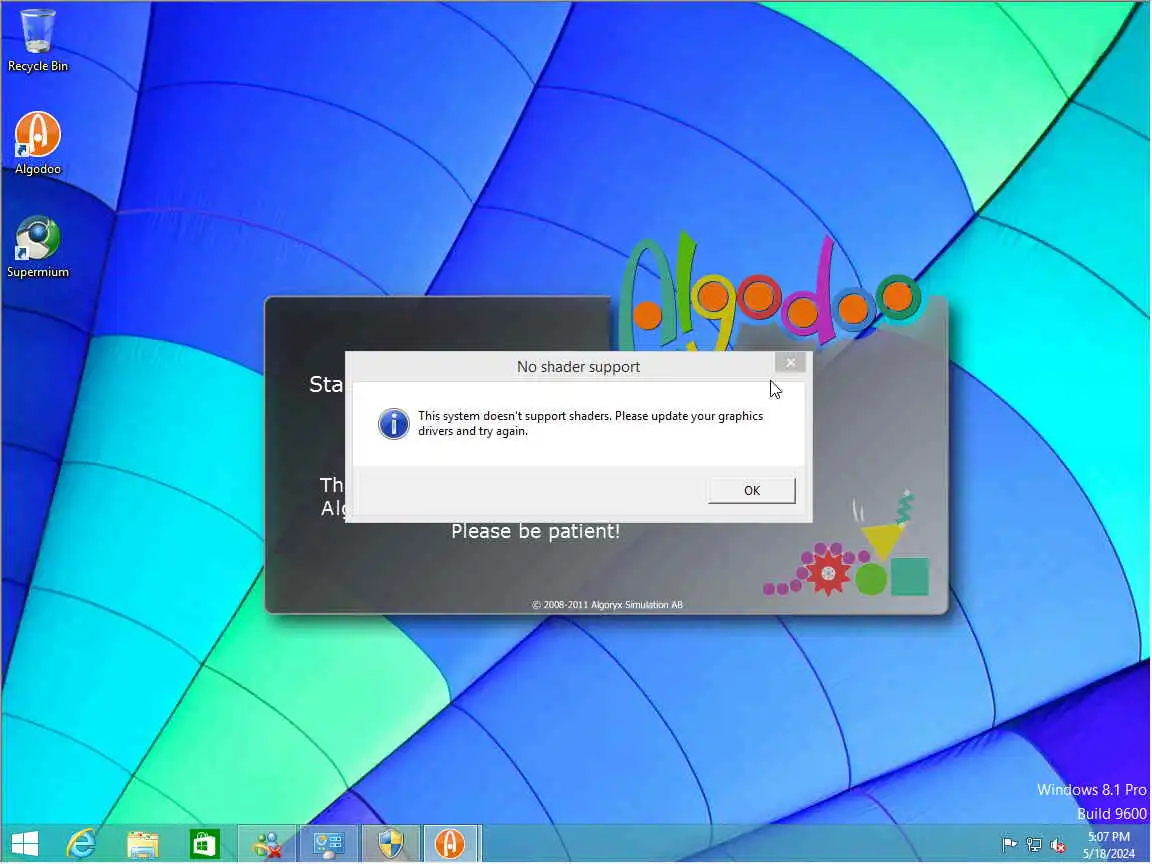Open the taskbar users icon with red X
Screen dimensions: 1152x864
point(267,843)
